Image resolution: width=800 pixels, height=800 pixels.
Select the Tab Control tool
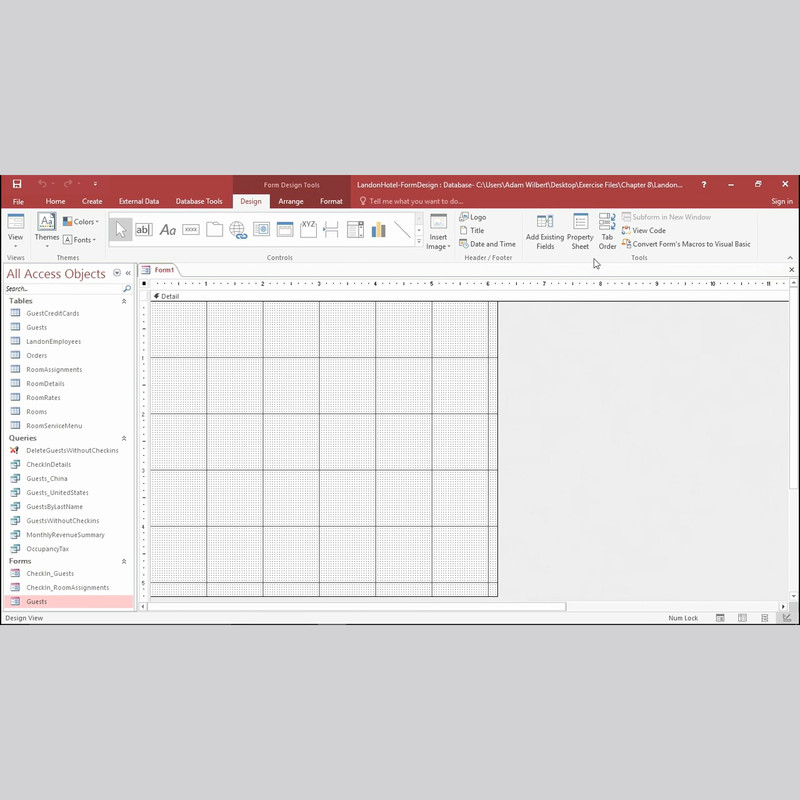tap(214, 230)
